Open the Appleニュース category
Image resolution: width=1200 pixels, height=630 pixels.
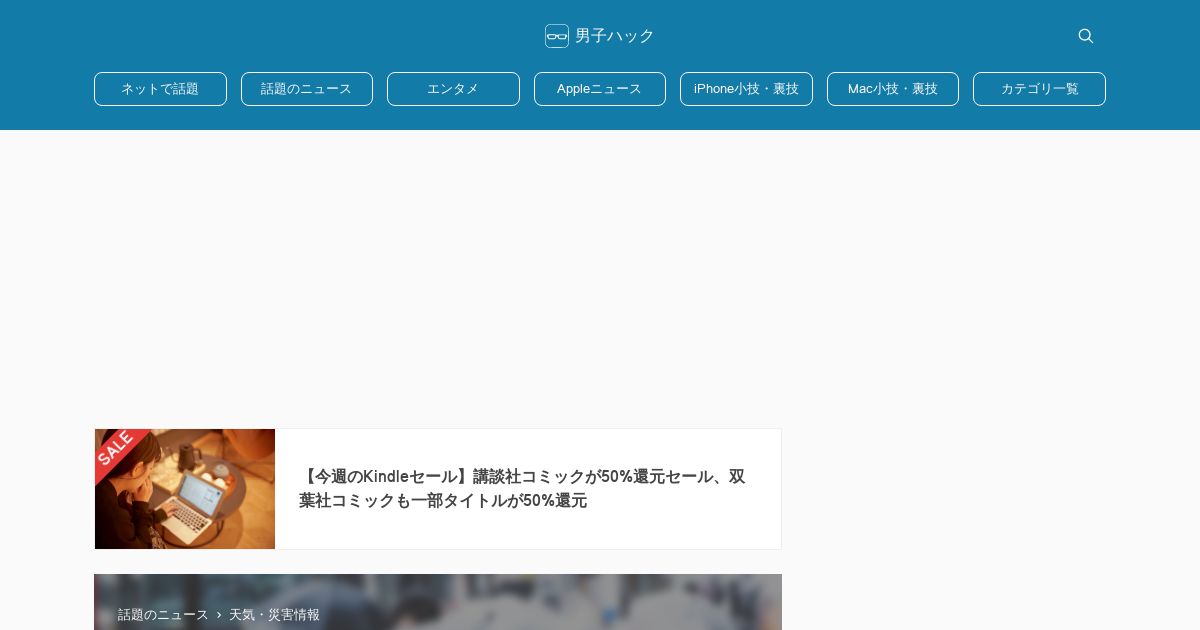[600, 89]
